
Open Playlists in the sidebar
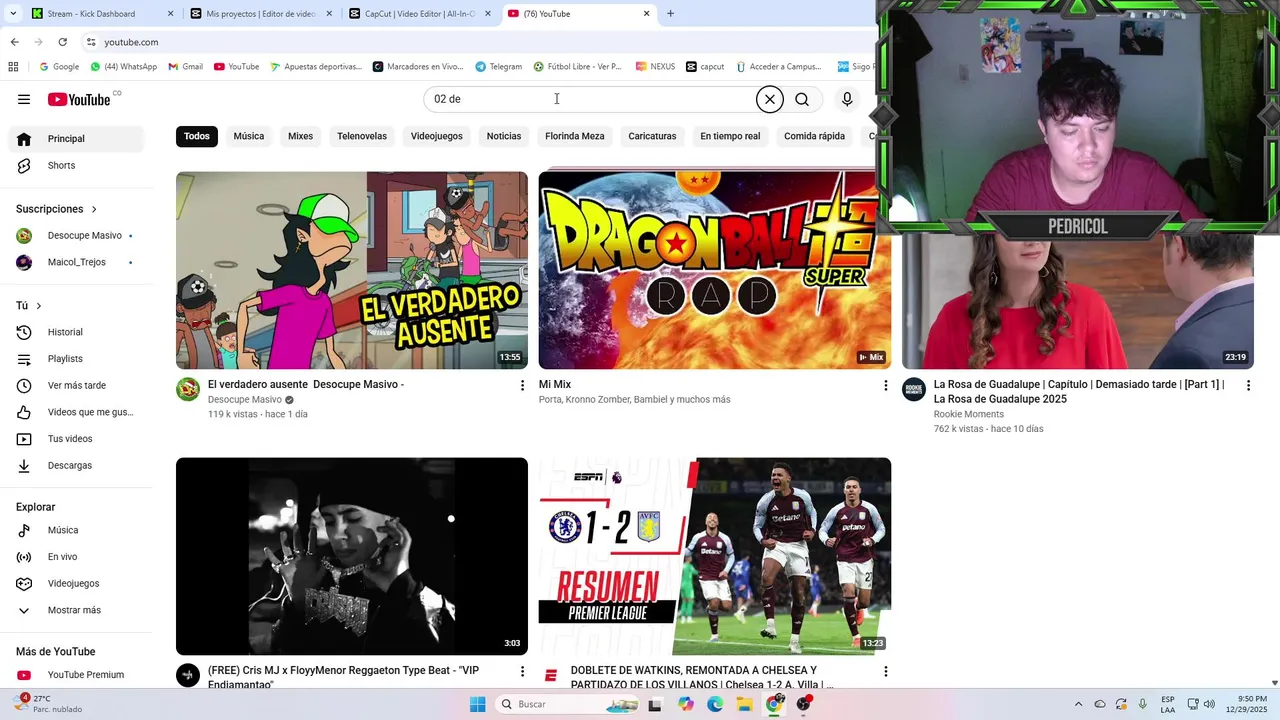pos(76,359)
